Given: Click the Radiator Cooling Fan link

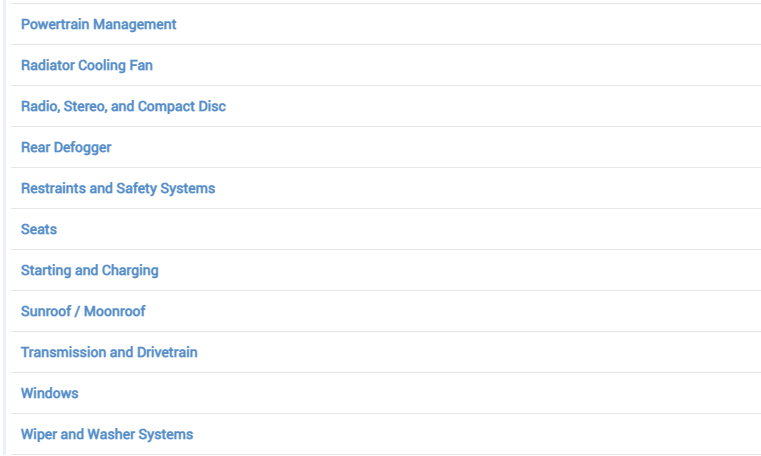Looking at the screenshot, I should [x=86, y=65].
